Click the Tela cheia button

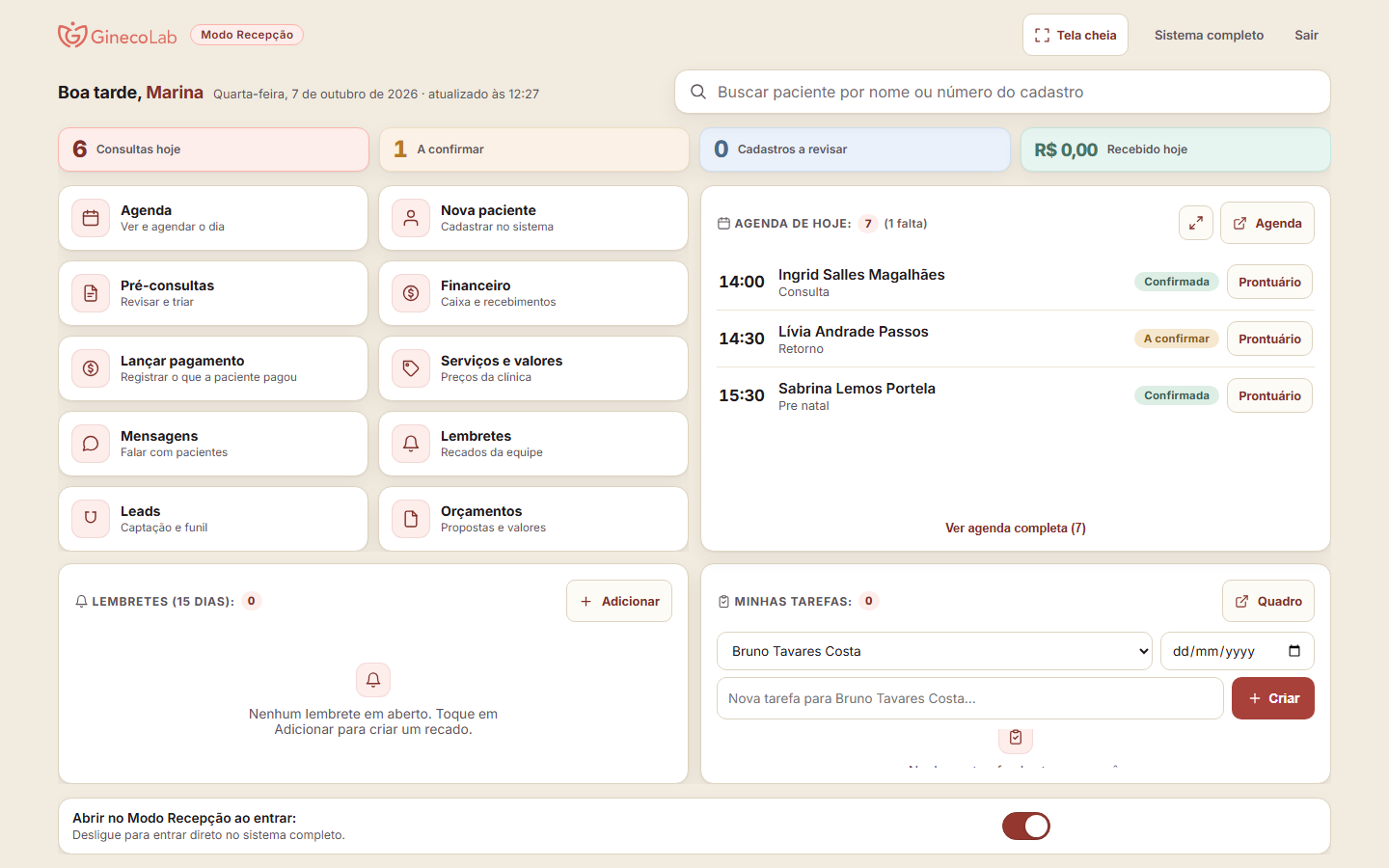tap(1076, 35)
